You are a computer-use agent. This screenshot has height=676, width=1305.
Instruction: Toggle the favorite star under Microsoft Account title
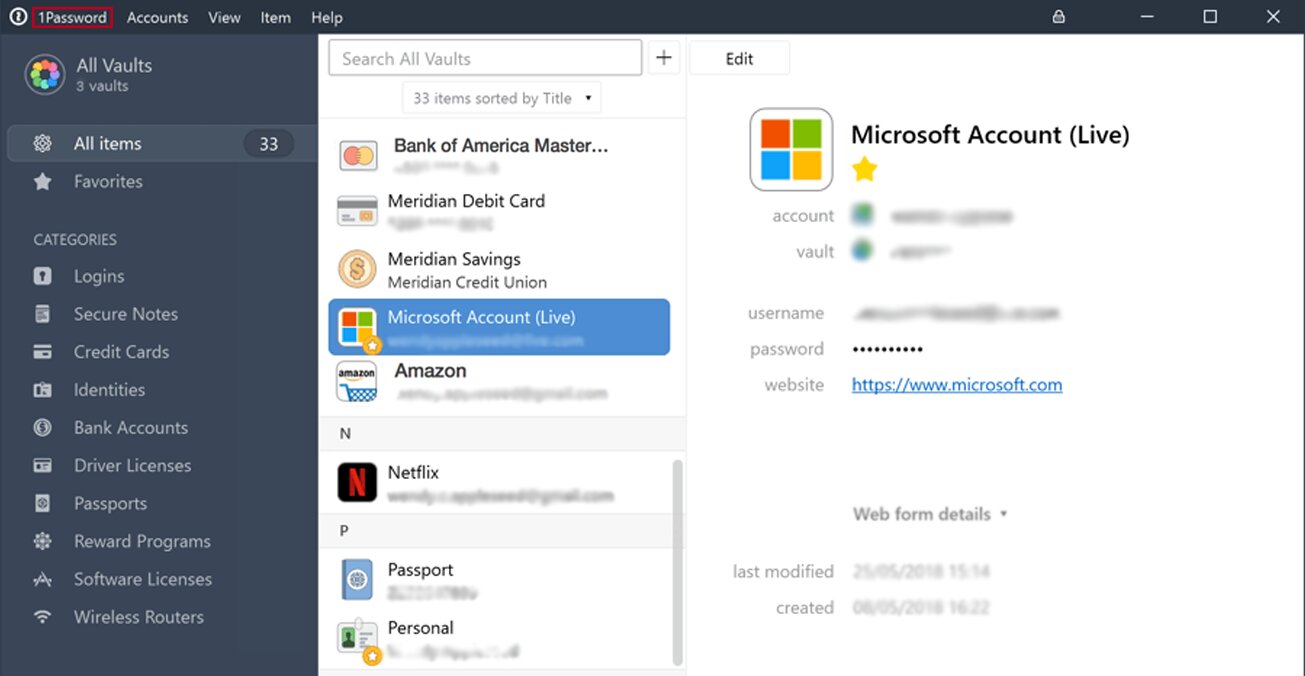point(865,170)
